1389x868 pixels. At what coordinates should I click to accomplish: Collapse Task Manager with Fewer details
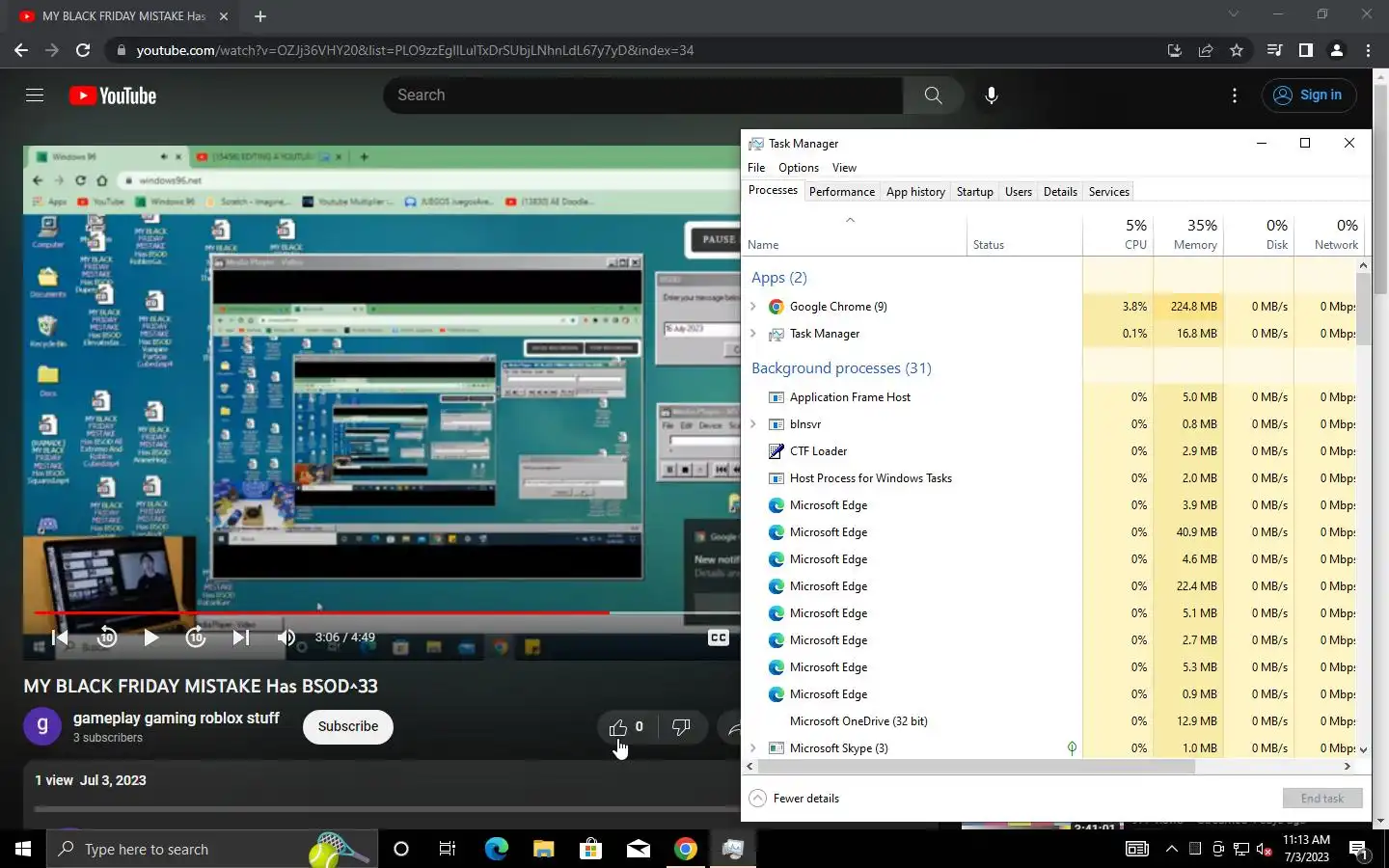pos(795,799)
